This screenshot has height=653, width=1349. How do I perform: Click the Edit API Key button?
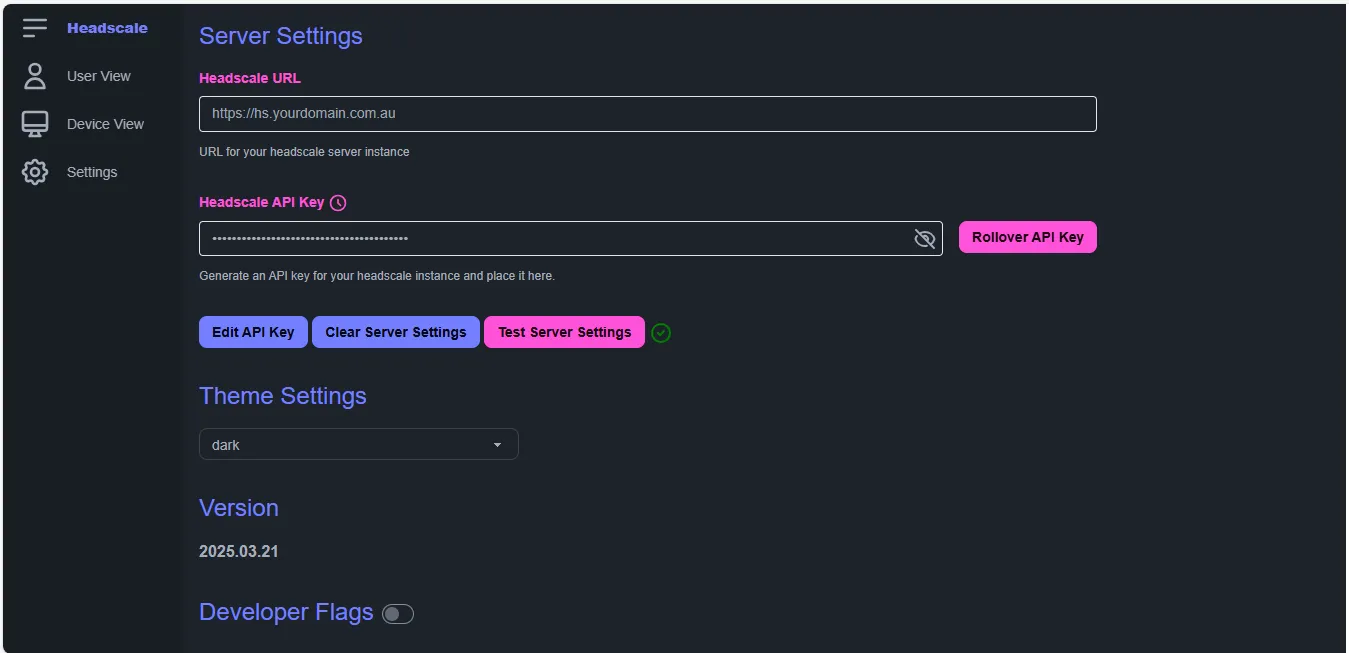(253, 332)
